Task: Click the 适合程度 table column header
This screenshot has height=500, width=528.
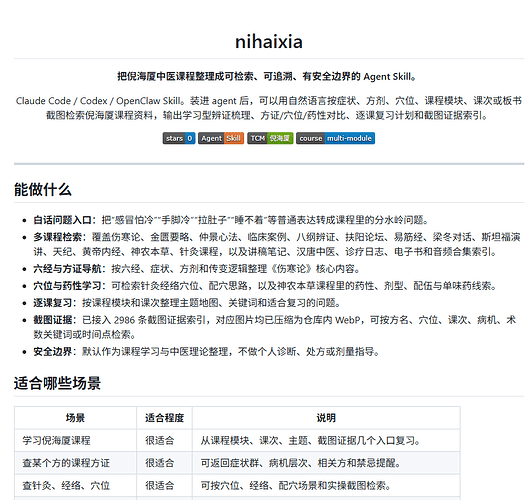Action: coord(164,418)
